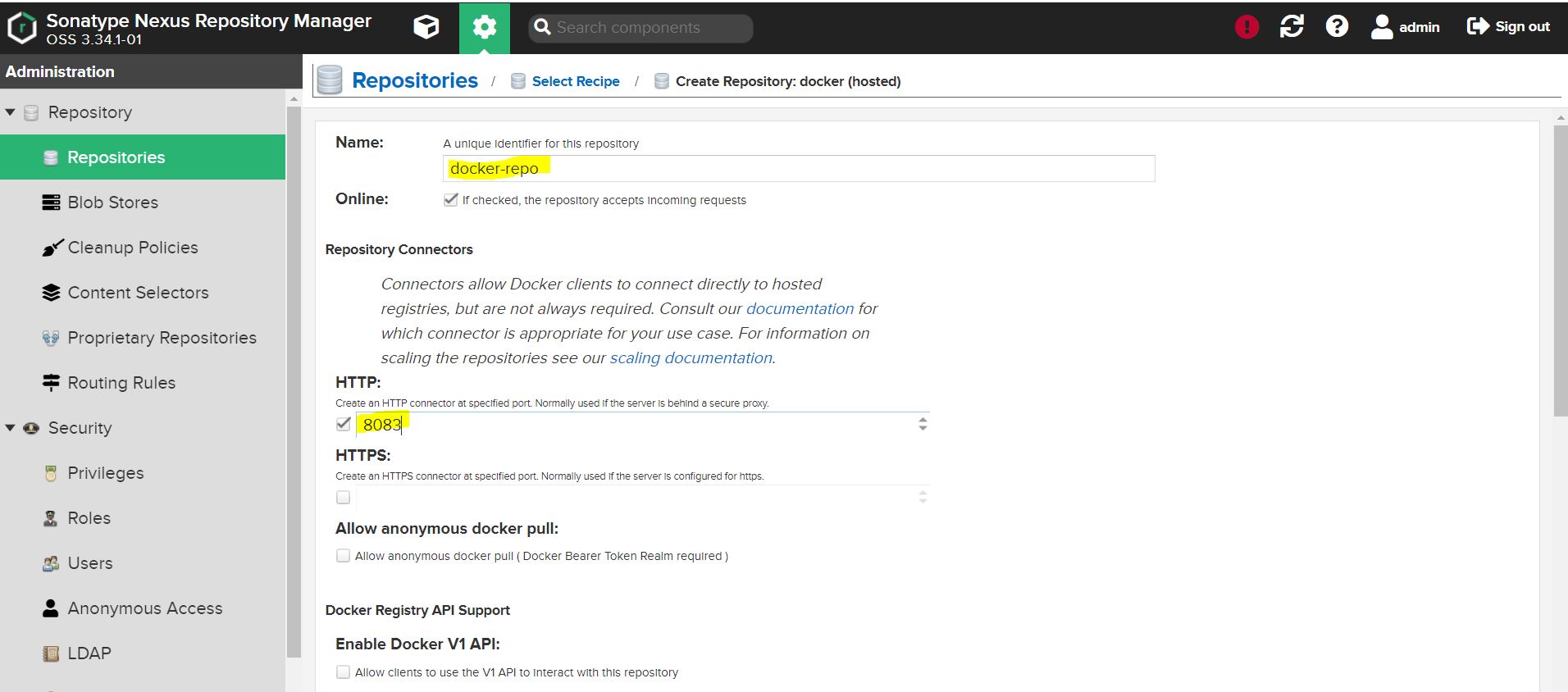Click the Users group icon
Image resolution: width=1568 pixels, height=692 pixels.
pos(51,563)
